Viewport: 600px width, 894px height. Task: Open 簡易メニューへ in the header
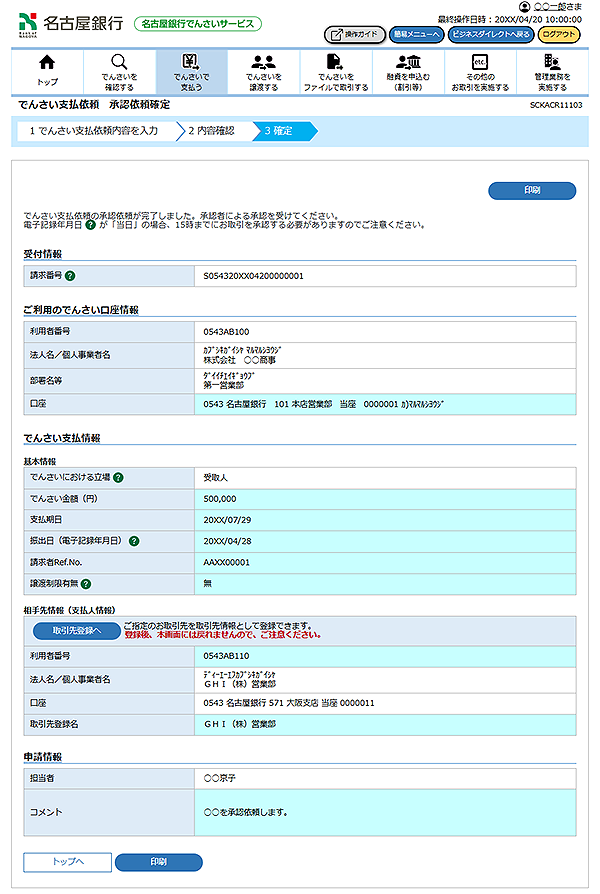[416, 34]
